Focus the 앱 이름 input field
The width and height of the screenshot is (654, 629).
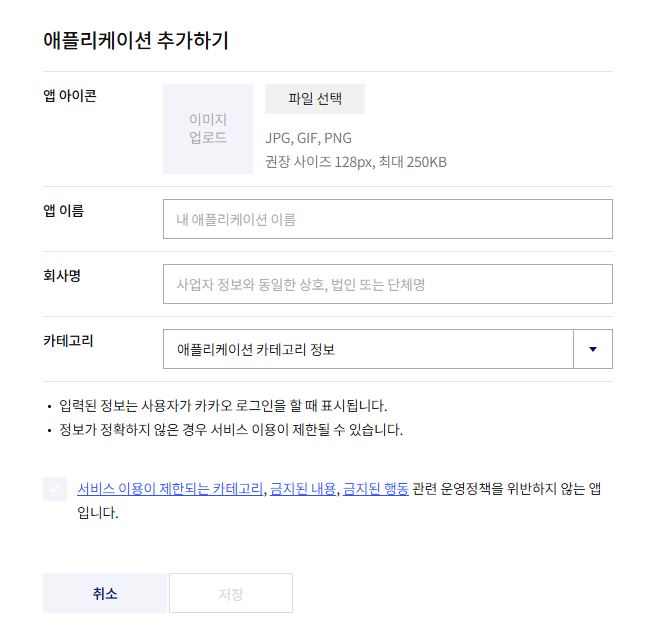tap(387, 219)
